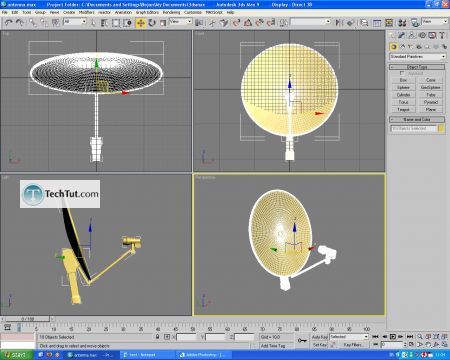Open the Material Editor from toolbar
This screenshot has height=360, width=450.
tap(402, 23)
